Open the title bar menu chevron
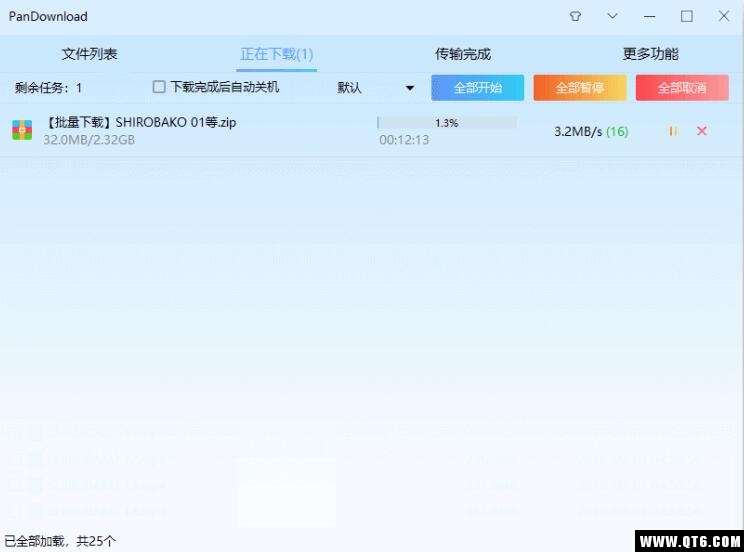 click(x=613, y=16)
